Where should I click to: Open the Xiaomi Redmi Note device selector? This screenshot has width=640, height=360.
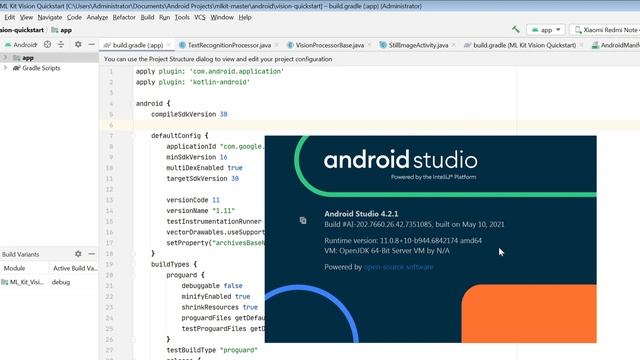606,30
